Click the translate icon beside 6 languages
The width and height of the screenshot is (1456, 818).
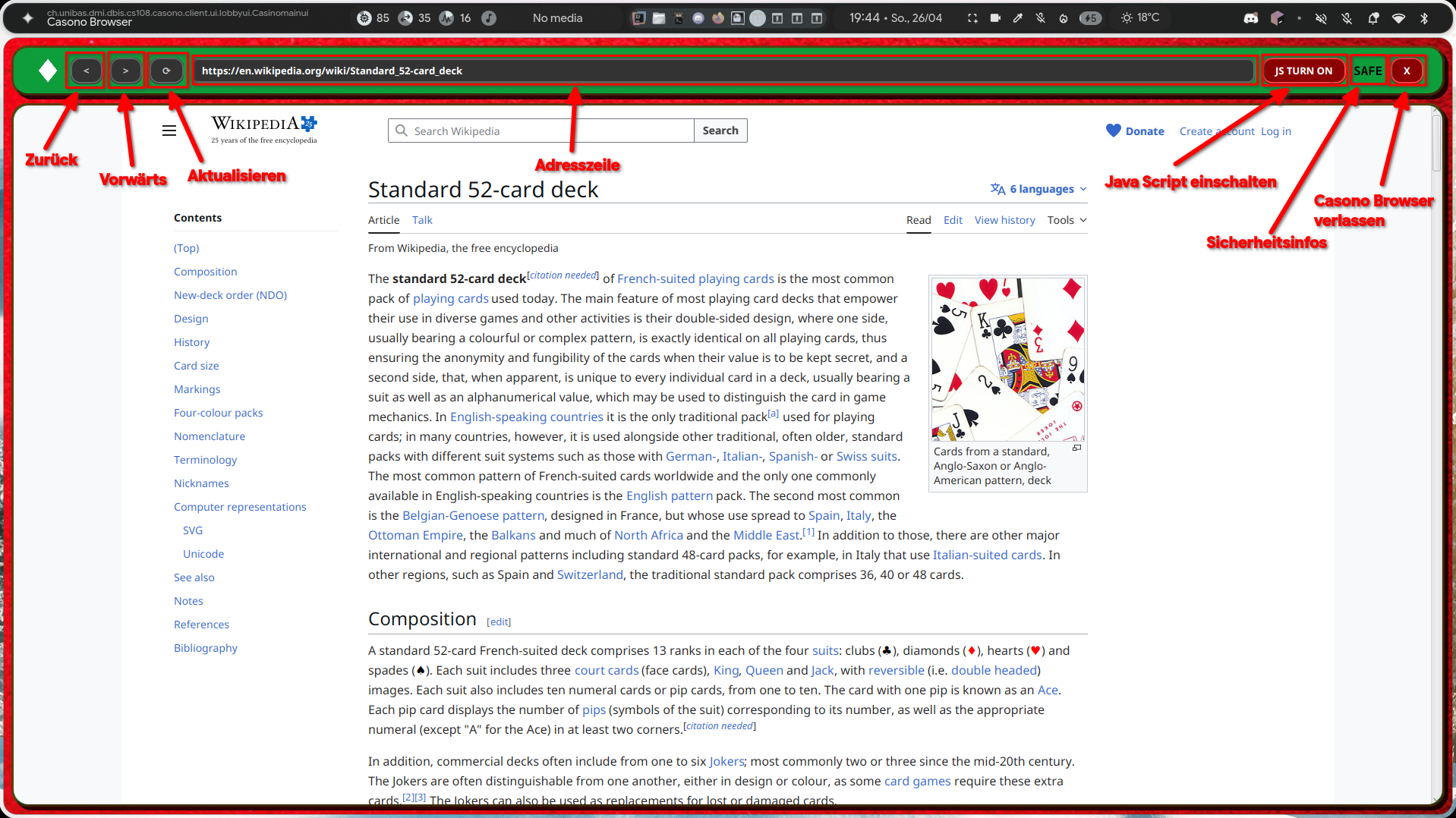[x=997, y=189]
